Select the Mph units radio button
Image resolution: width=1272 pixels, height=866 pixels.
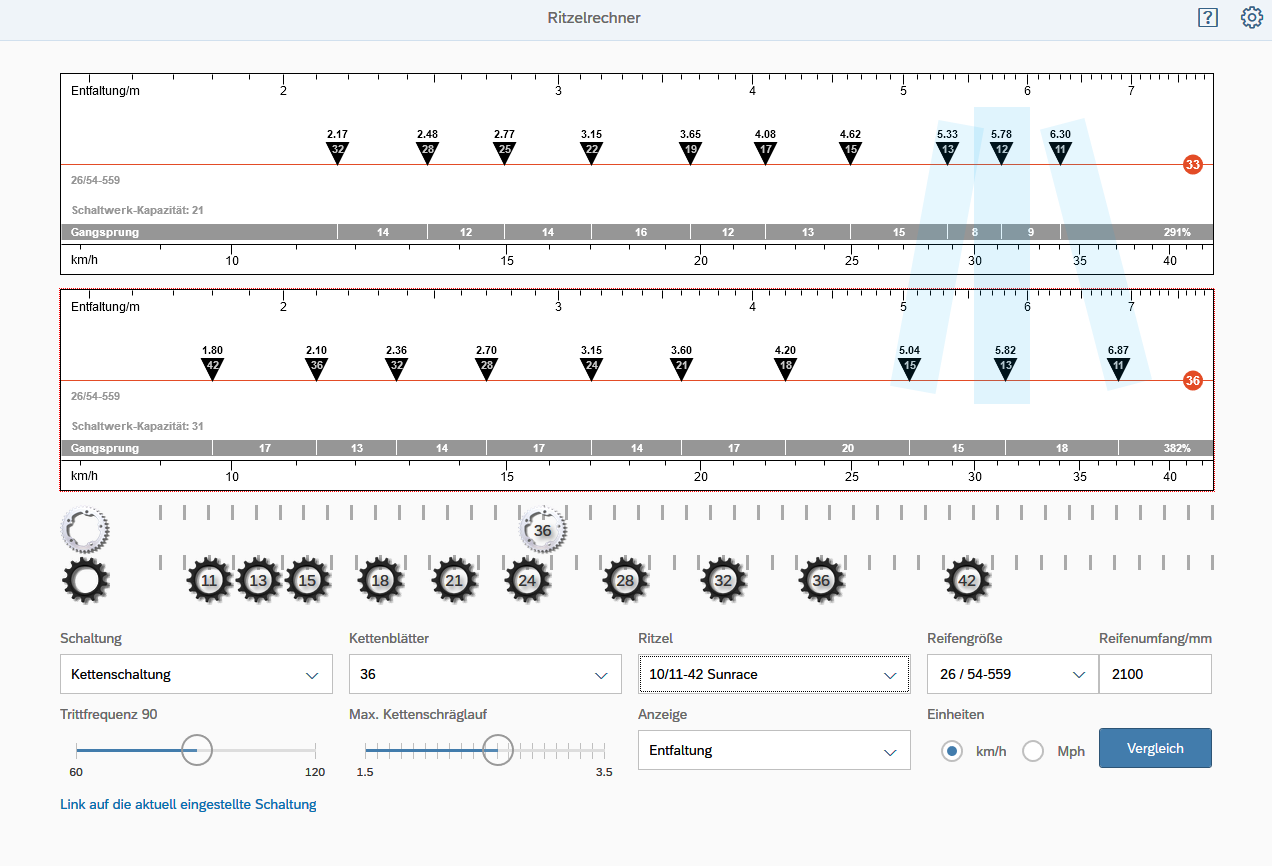click(1033, 751)
